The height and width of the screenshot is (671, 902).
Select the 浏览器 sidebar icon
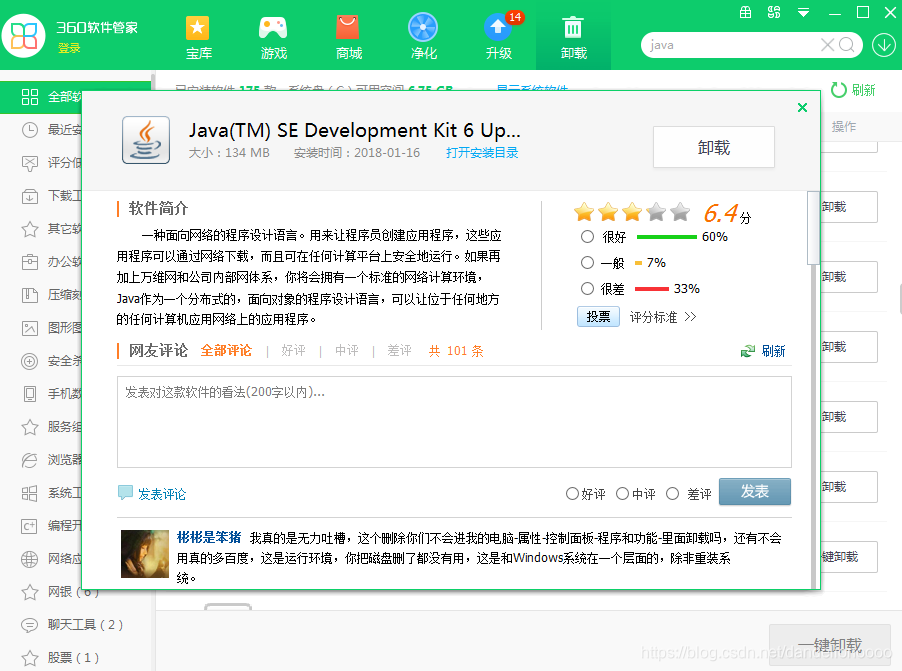30,460
